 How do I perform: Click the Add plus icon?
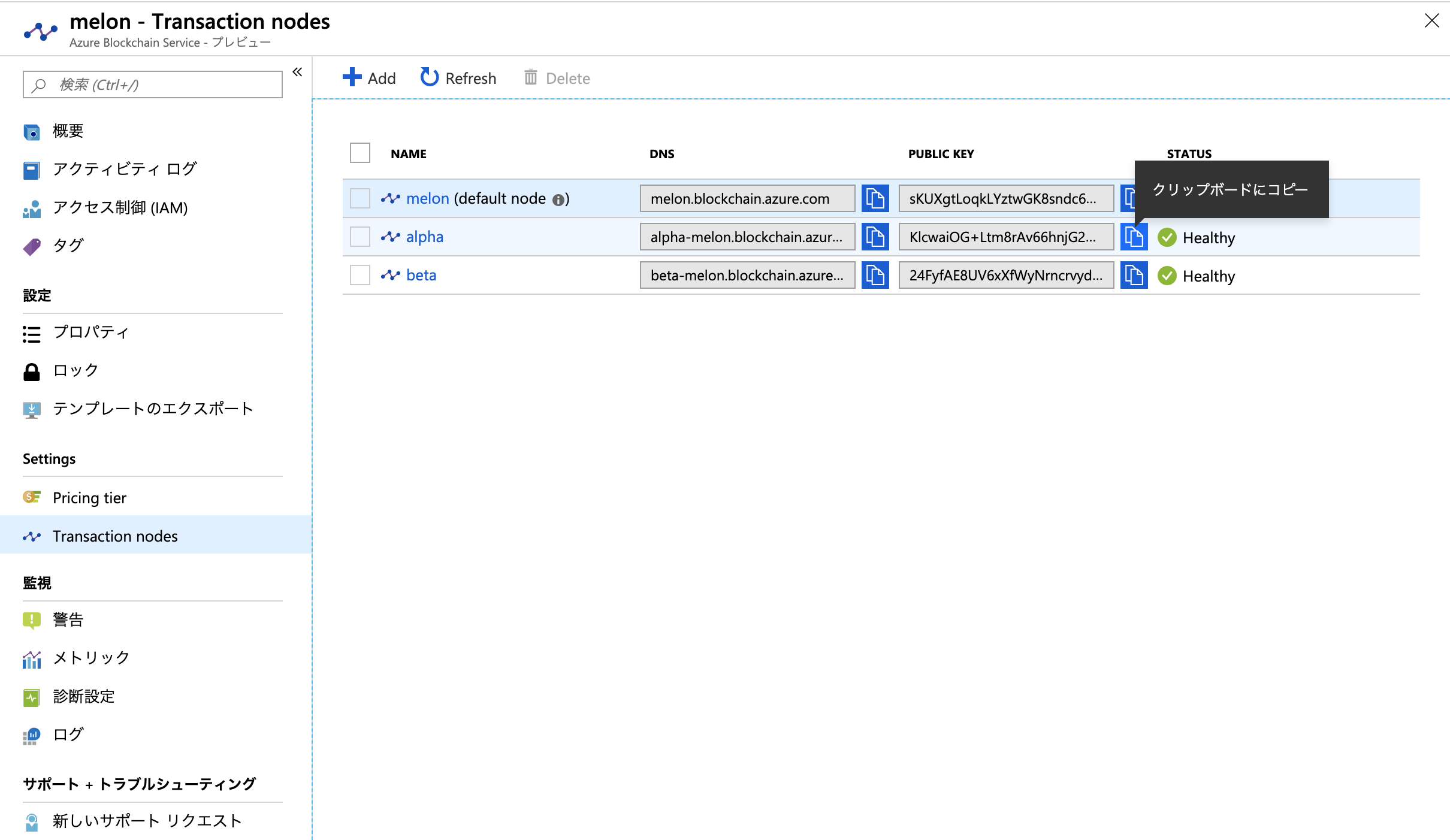(352, 77)
